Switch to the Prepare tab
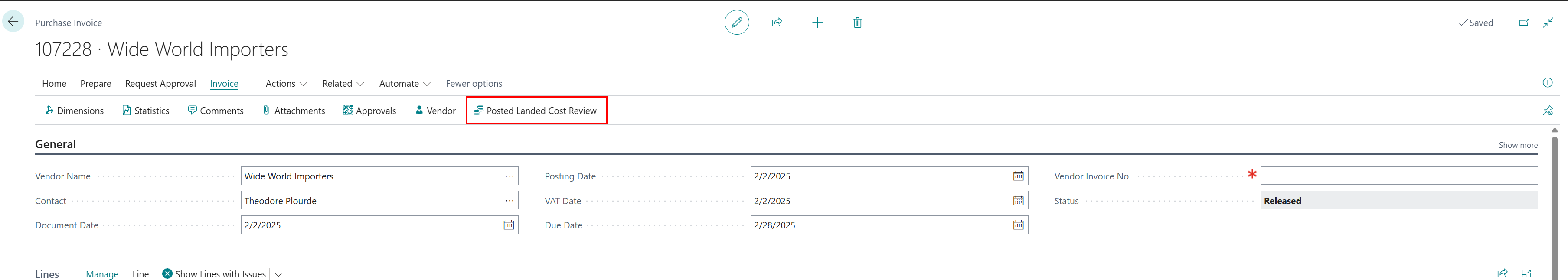1568x280 pixels. pyautogui.click(x=95, y=83)
